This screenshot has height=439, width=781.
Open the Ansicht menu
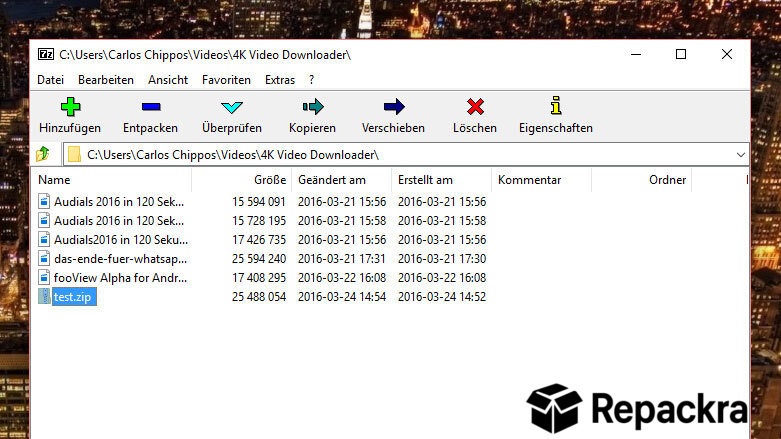tap(168, 80)
